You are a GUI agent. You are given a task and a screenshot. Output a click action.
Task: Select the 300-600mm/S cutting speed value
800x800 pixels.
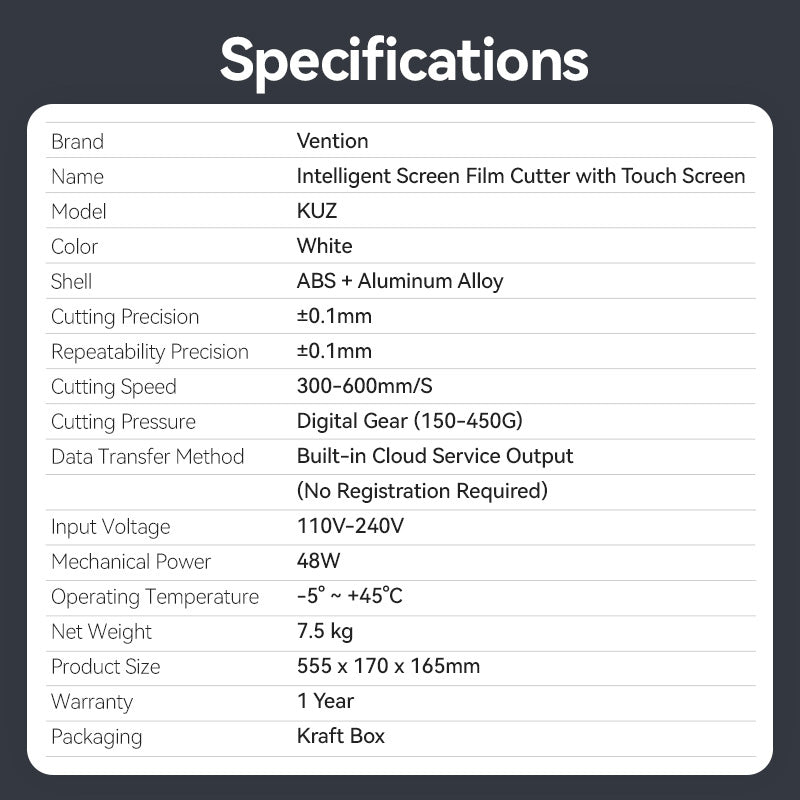click(x=364, y=387)
